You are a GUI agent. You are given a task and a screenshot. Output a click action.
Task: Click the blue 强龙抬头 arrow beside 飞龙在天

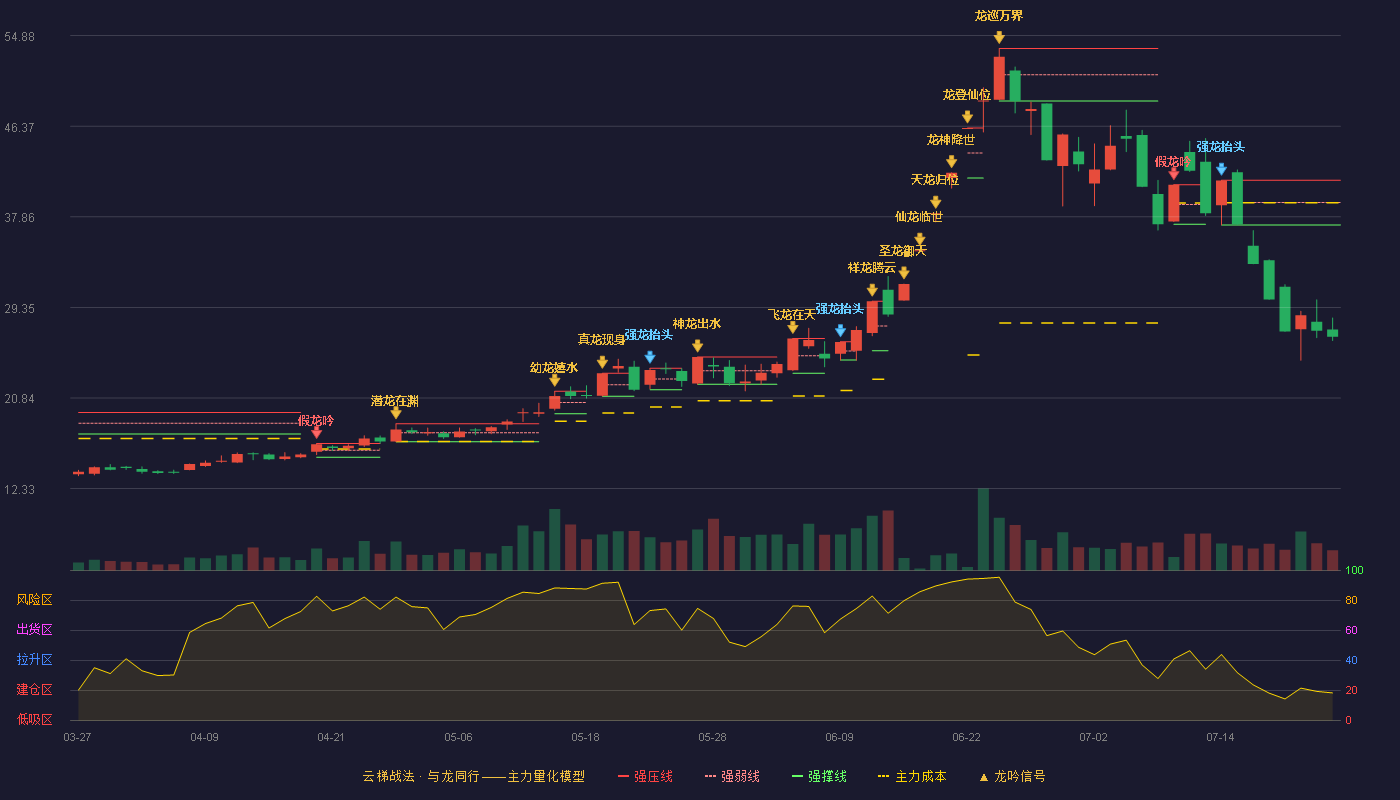click(x=840, y=330)
